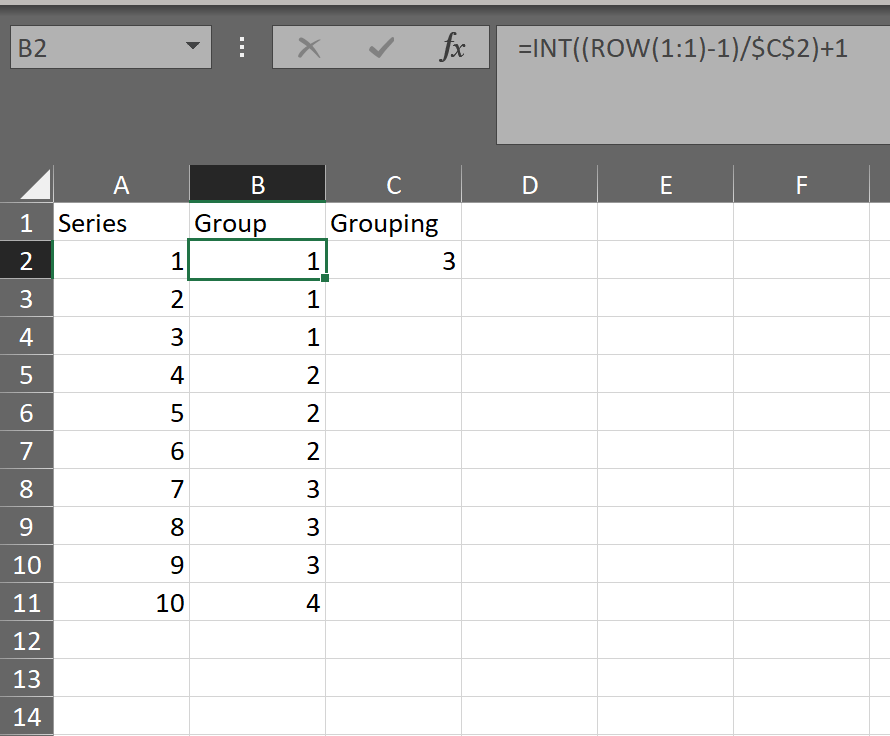Open the Name Box dropdown arrow
The image size is (890, 736).
(194, 46)
